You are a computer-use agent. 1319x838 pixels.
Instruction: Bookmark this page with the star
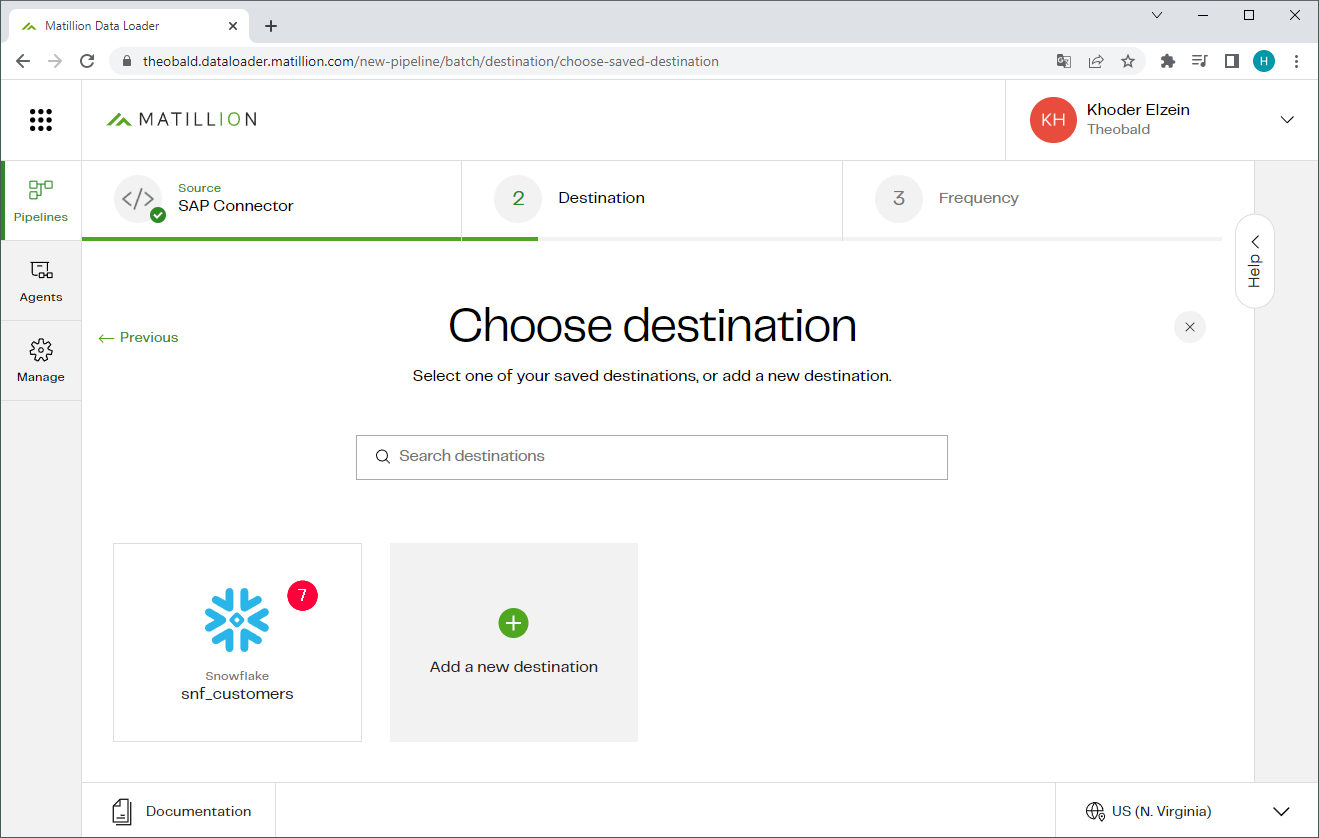(x=1128, y=61)
